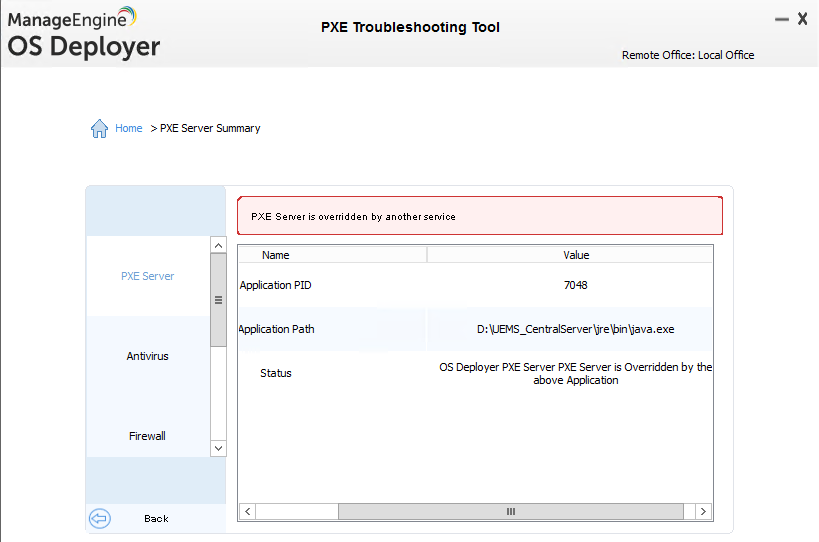Click the Home house icon

coord(99,128)
